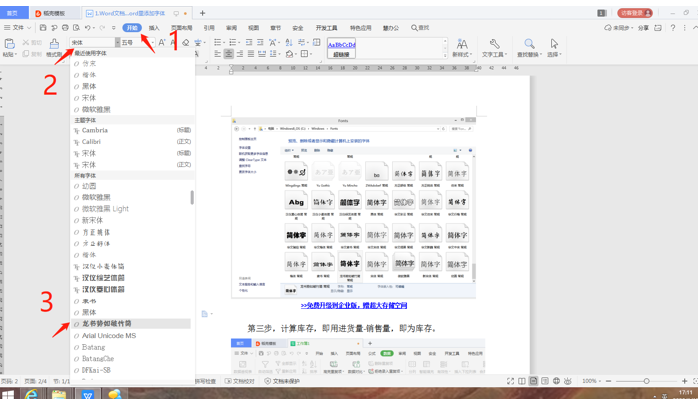Screen dimensions: 698x399
Task: Click the Cut (剪切) scissors icon
Action: point(26,43)
